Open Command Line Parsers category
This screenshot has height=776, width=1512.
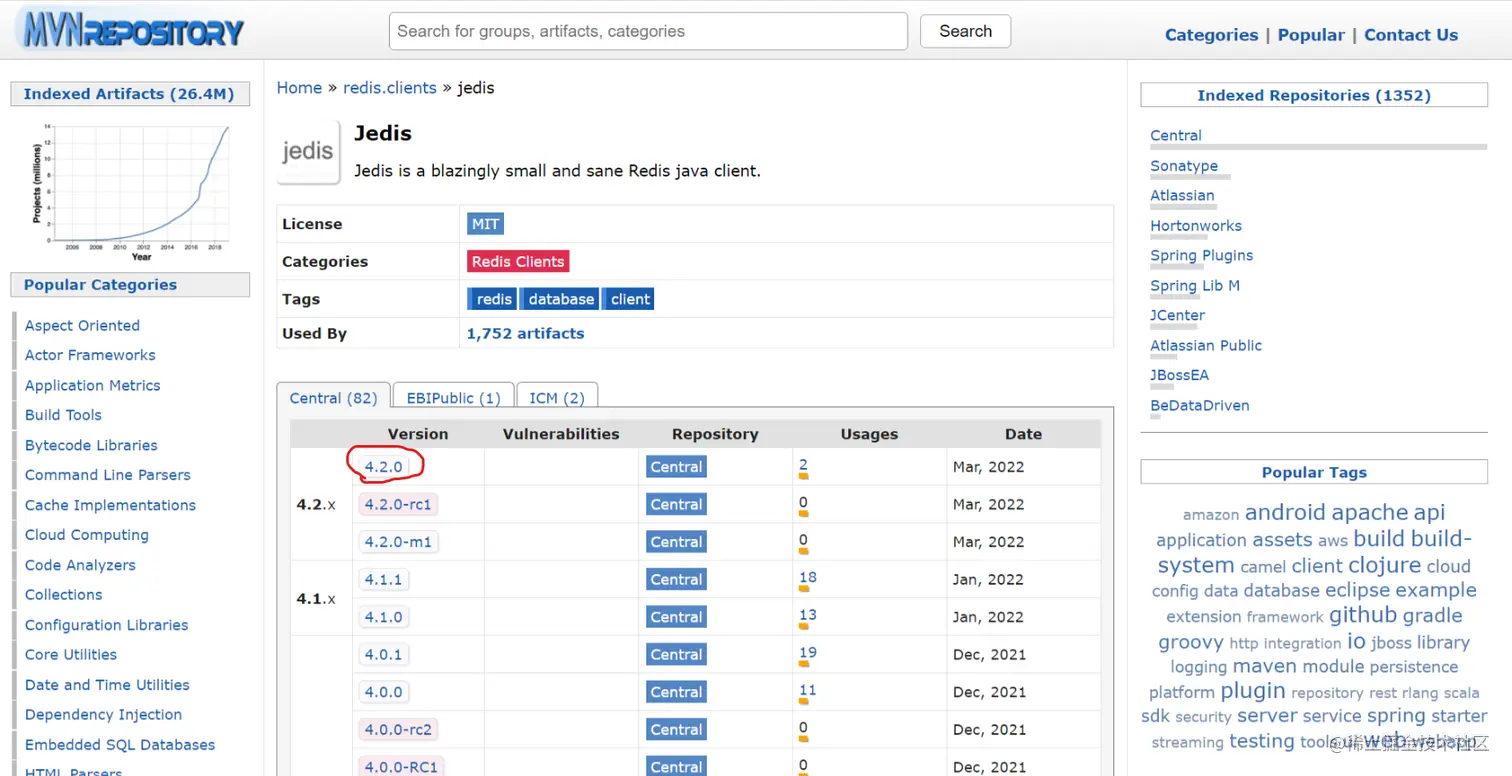[x=107, y=475]
